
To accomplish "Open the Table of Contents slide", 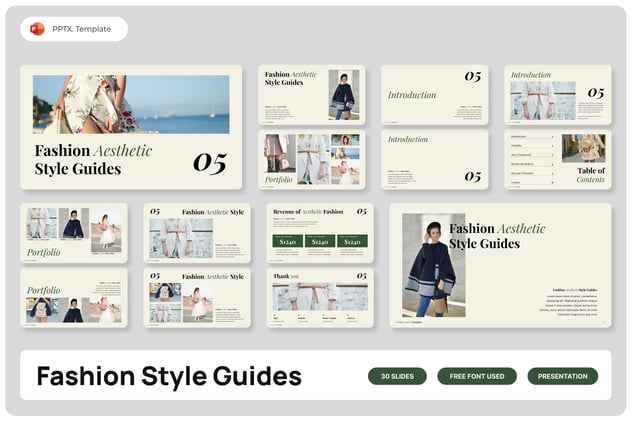I will [557, 159].
